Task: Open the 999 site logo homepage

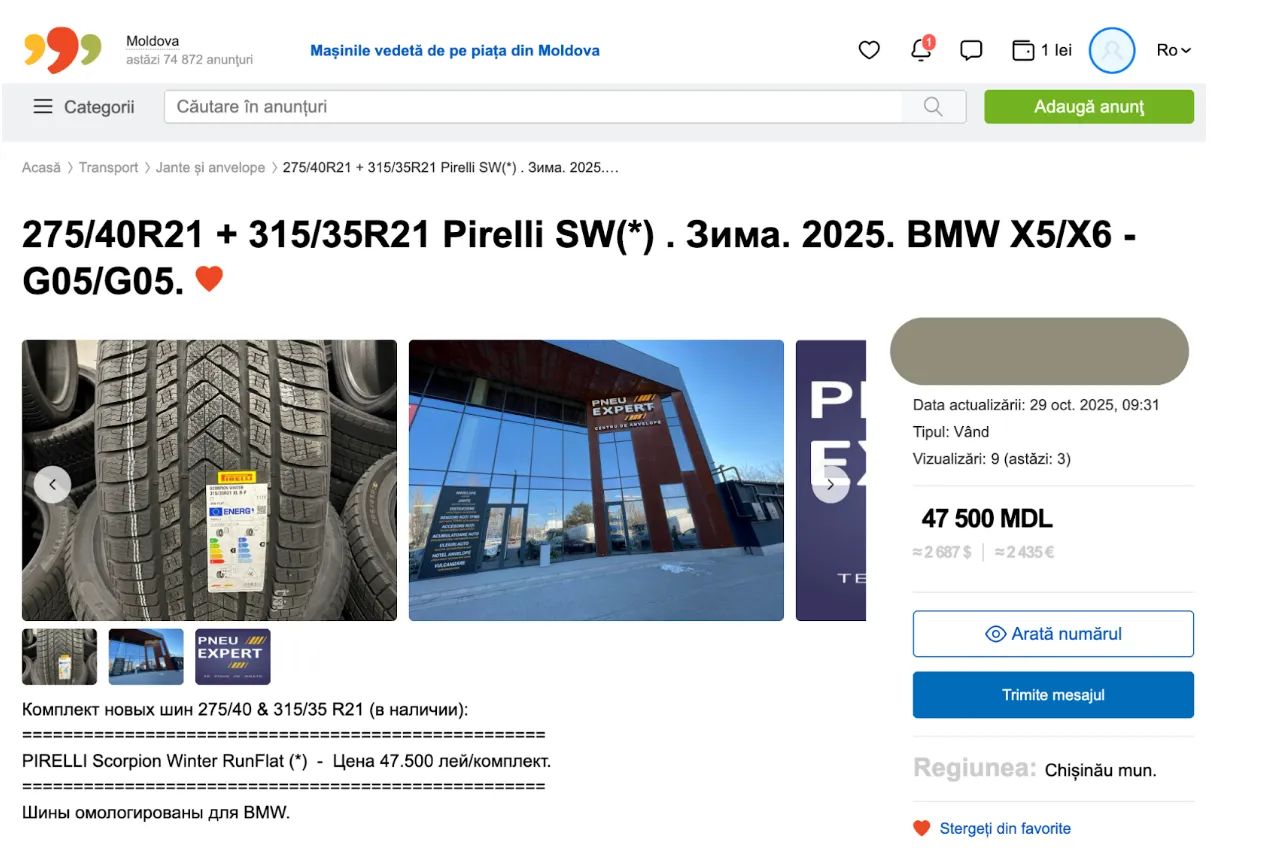Action: click(x=63, y=50)
